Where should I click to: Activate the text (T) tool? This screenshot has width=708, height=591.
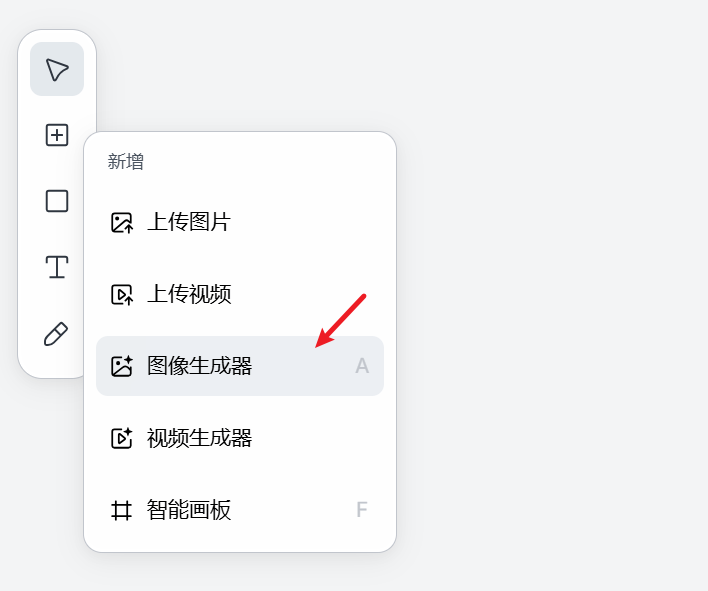tap(57, 267)
